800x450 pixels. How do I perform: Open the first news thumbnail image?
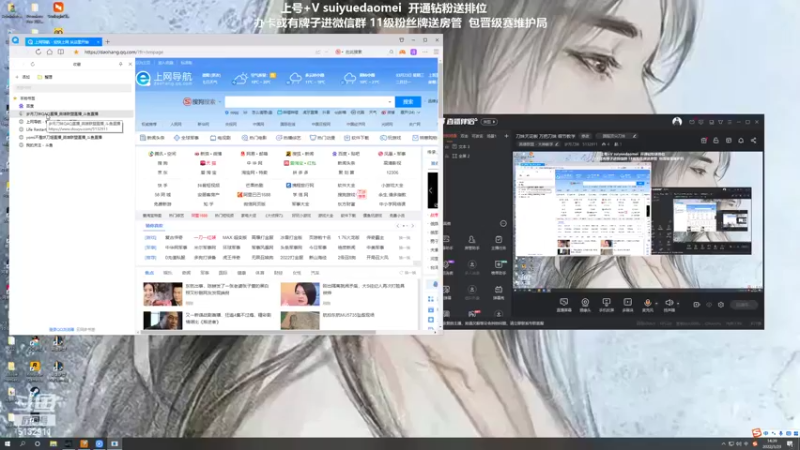point(163,294)
